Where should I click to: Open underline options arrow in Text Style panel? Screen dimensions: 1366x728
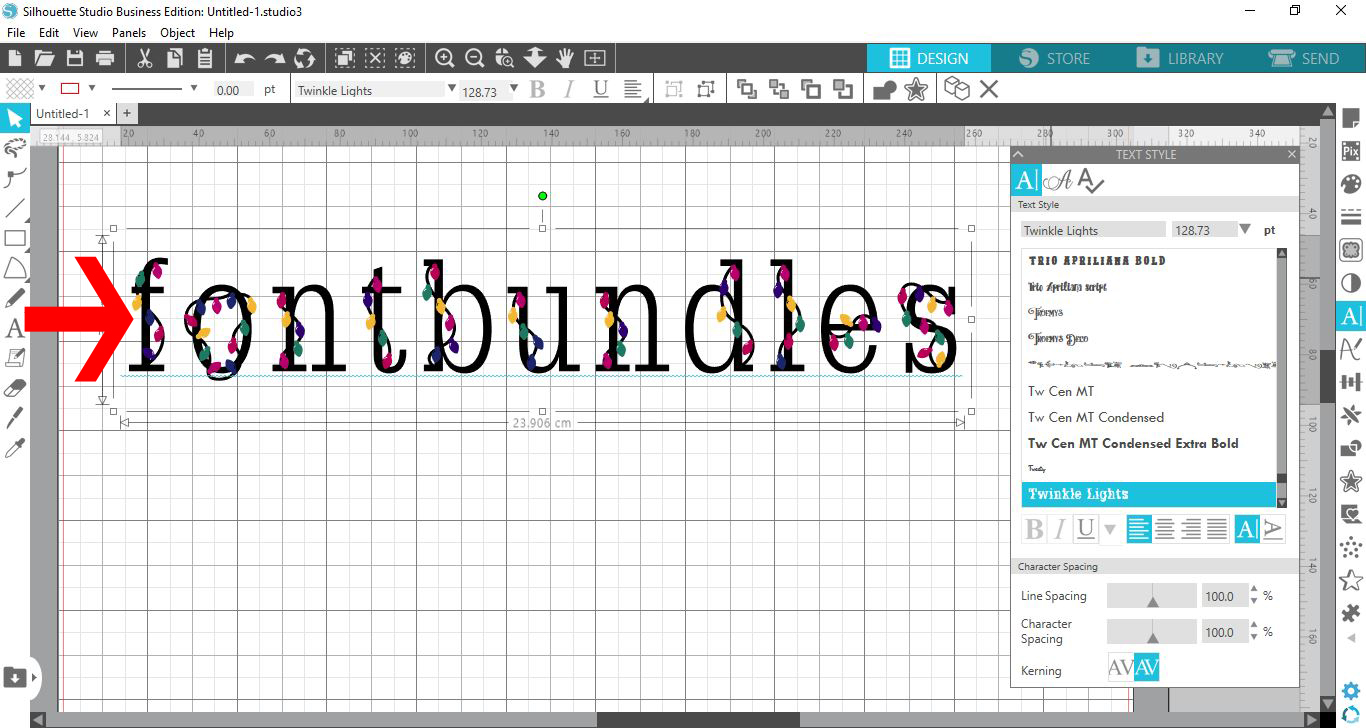pos(1110,528)
